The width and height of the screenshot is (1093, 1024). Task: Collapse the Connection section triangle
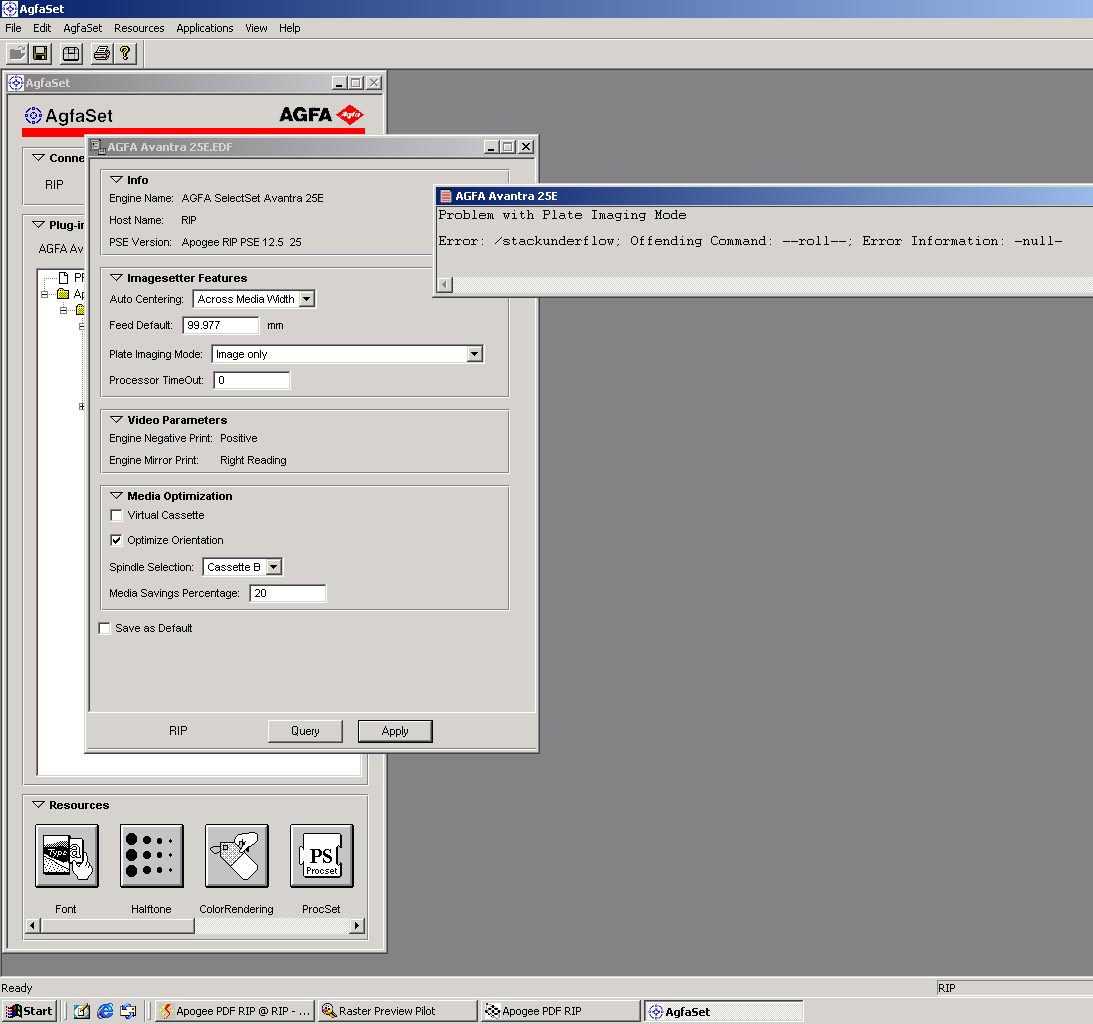pos(38,158)
